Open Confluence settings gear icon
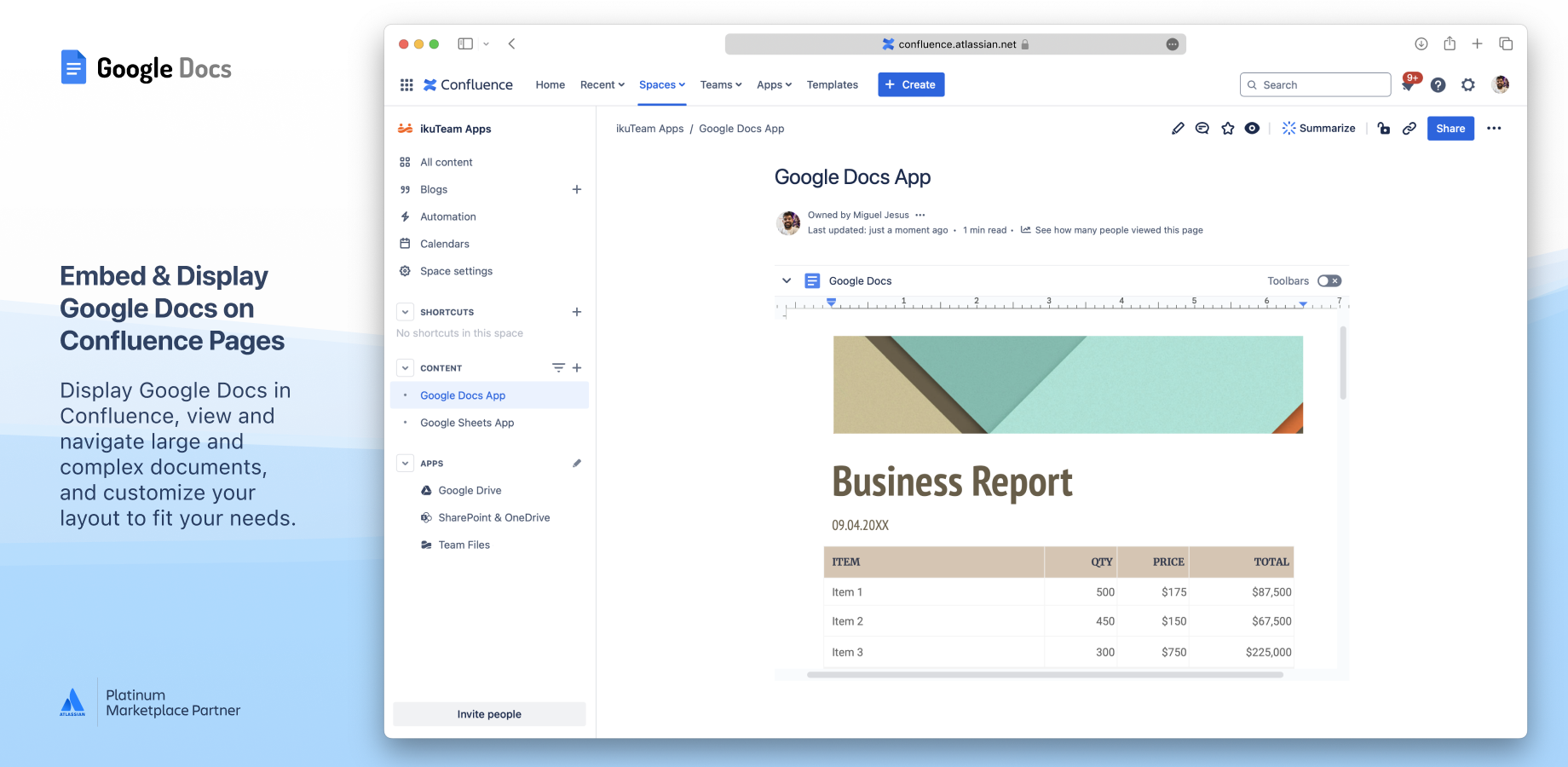 [1467, 84]
